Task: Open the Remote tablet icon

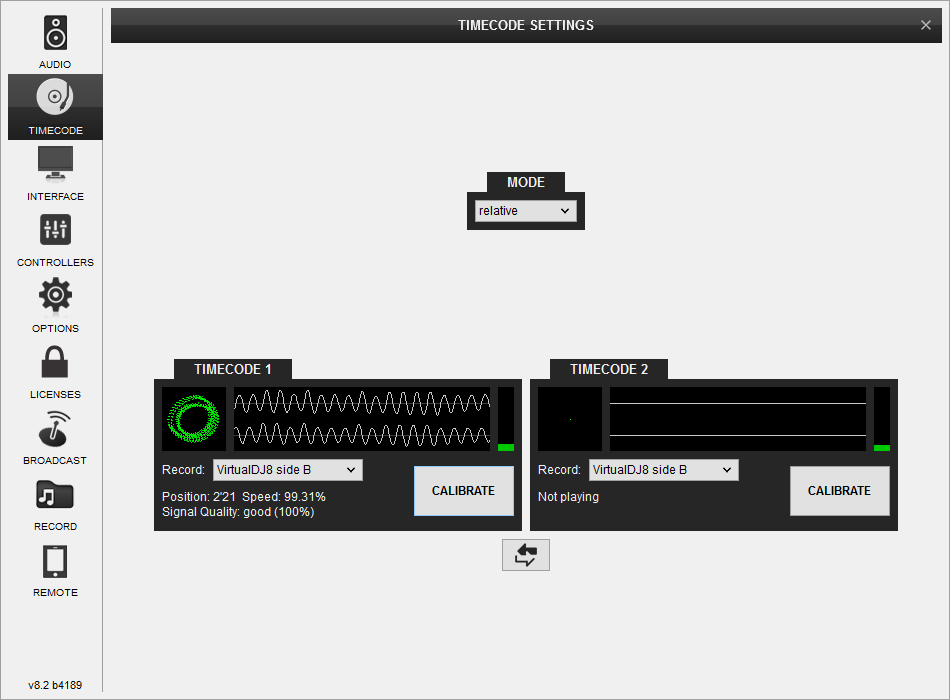Action: tap(55, 561)
